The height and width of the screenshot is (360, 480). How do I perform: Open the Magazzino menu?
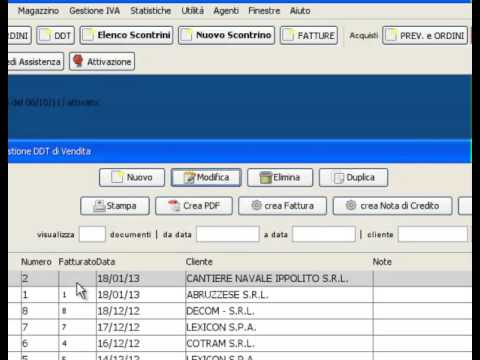coord(38,11)
